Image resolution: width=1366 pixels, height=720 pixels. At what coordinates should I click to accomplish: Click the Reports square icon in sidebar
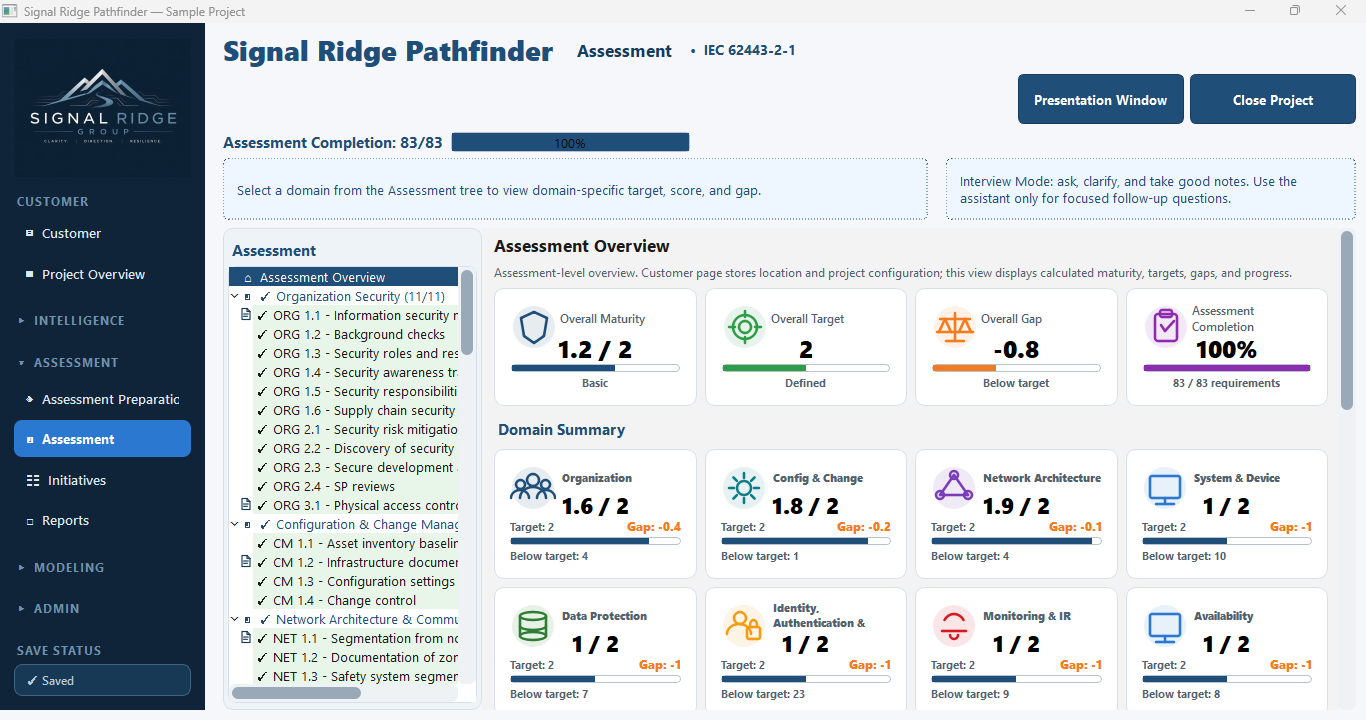[30, 521]
